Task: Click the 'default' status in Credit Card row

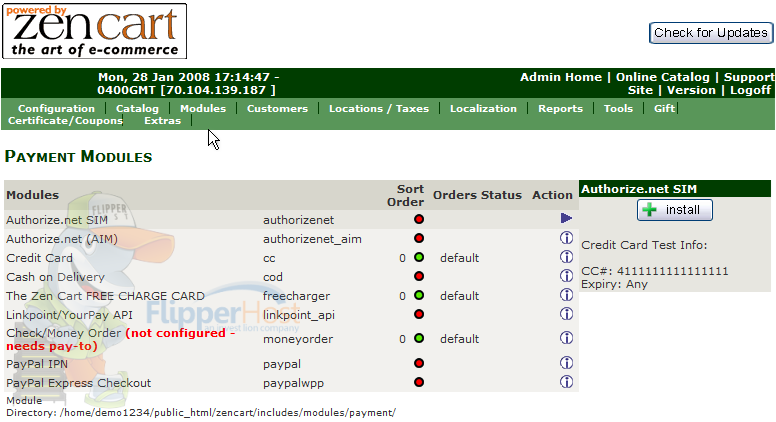Action: coord(460,258)
